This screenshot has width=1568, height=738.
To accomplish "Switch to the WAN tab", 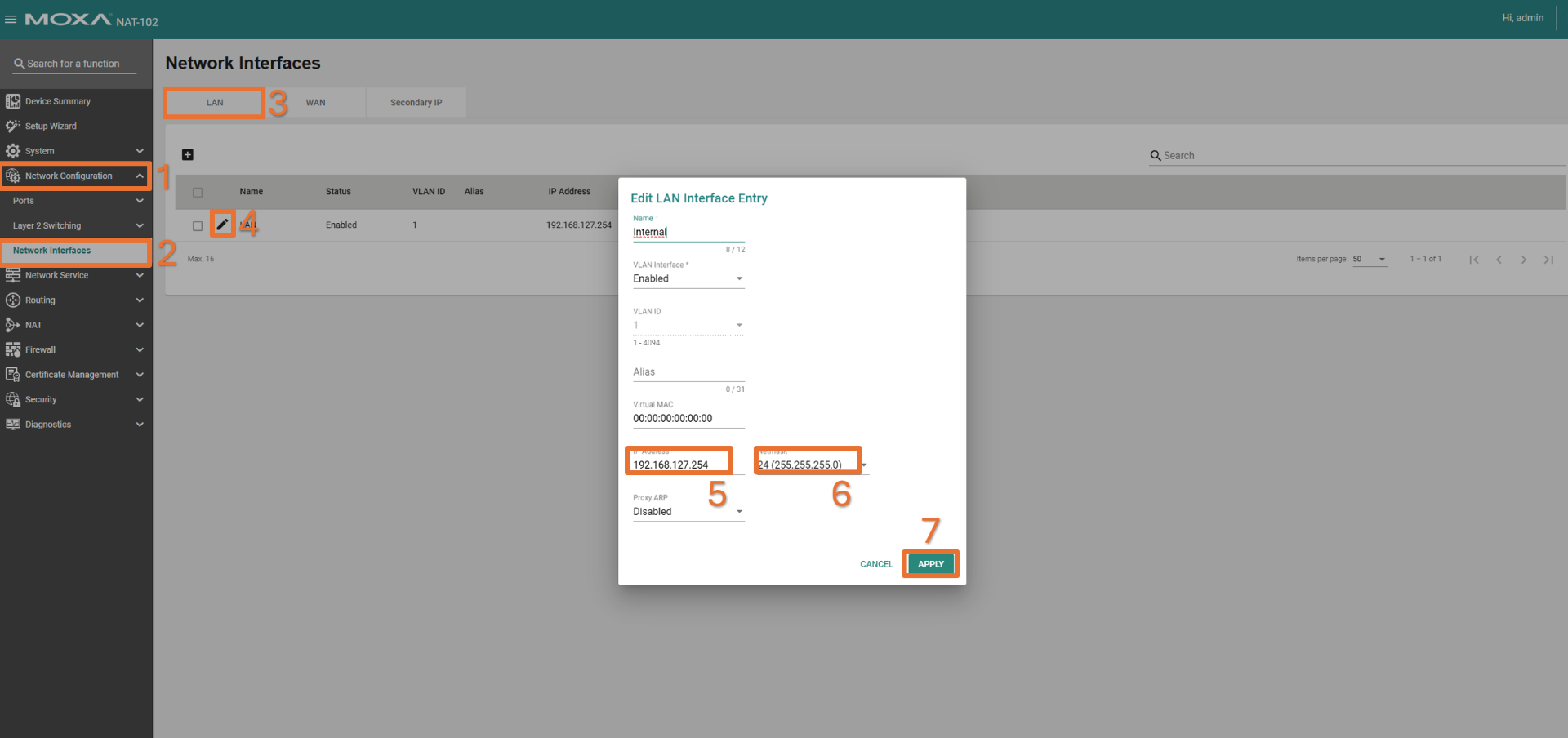I will (x=315, y=103).
